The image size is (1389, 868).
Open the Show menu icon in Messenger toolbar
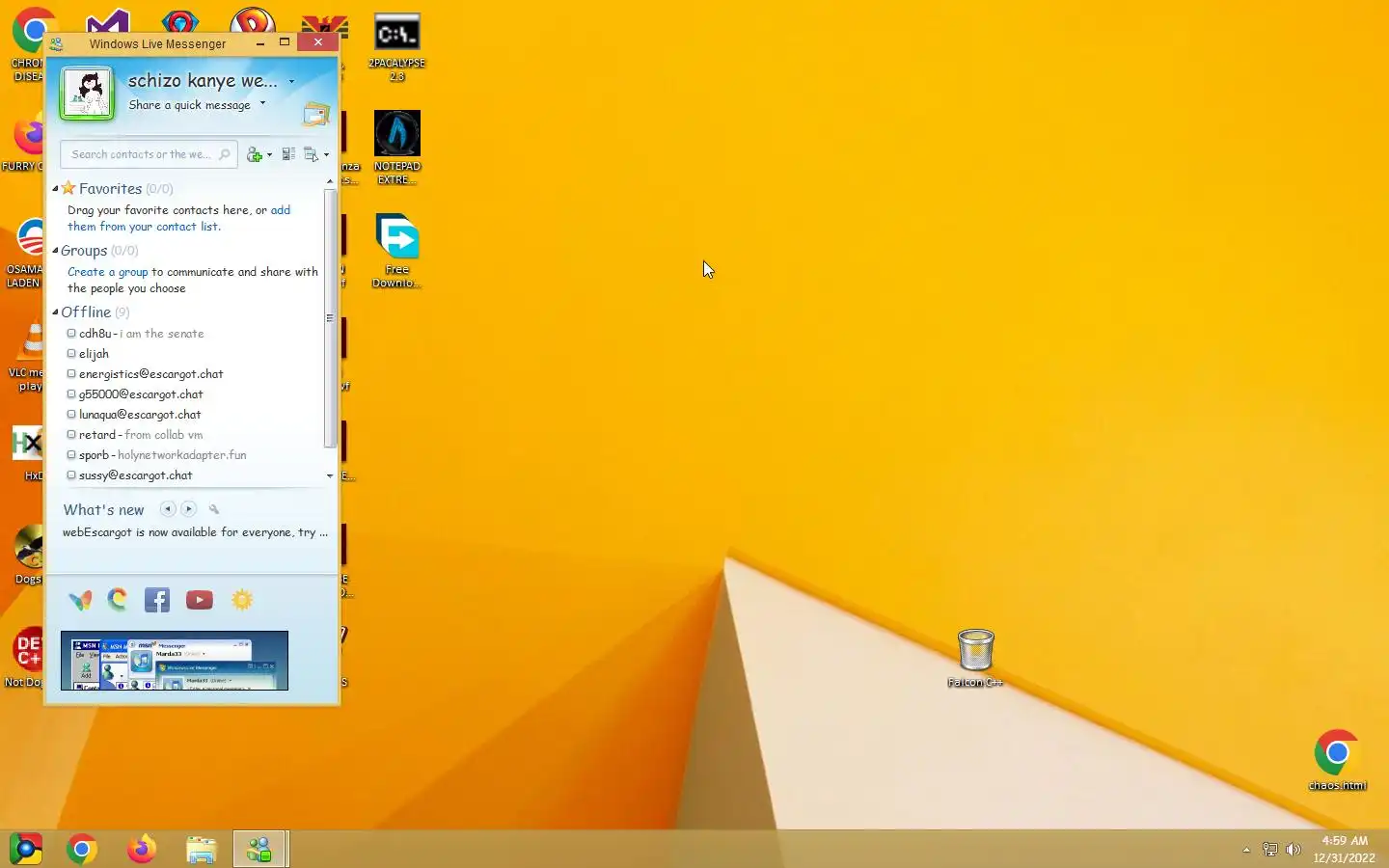pos(315,154)
